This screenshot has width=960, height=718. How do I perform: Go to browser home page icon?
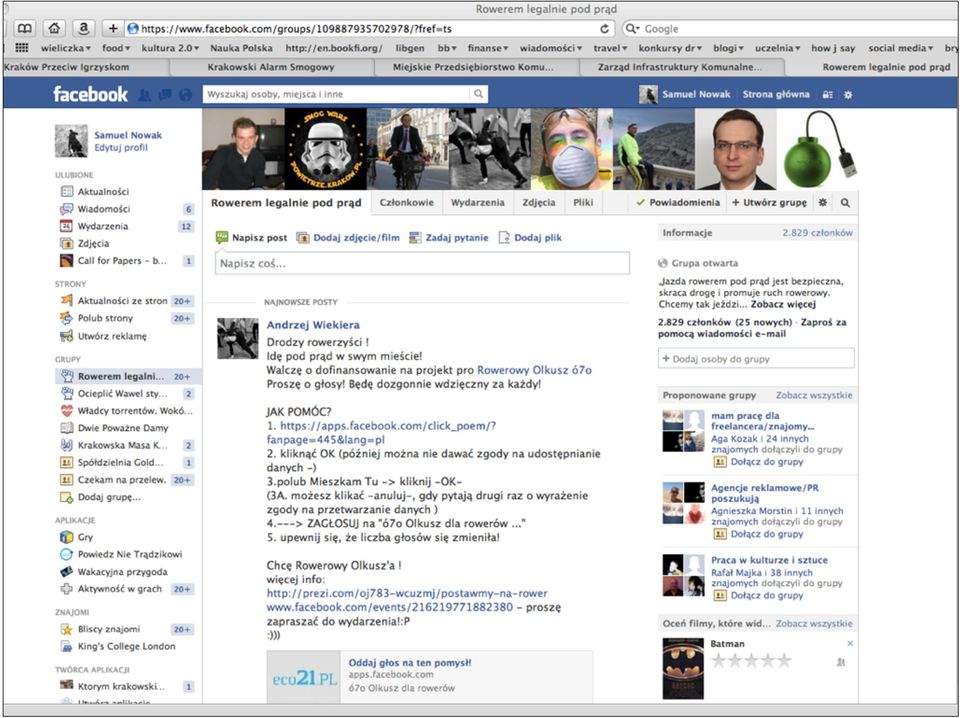tap(54, 28)
